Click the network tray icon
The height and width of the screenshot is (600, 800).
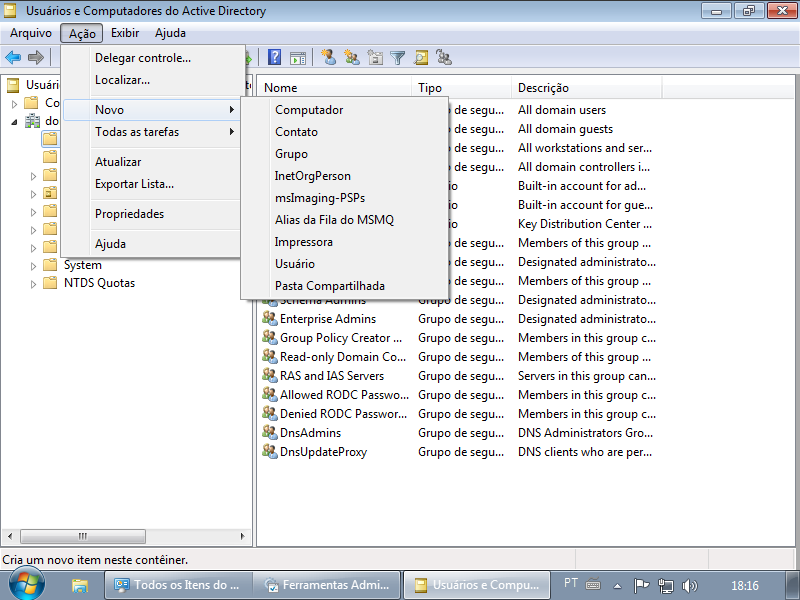[665, 586]
